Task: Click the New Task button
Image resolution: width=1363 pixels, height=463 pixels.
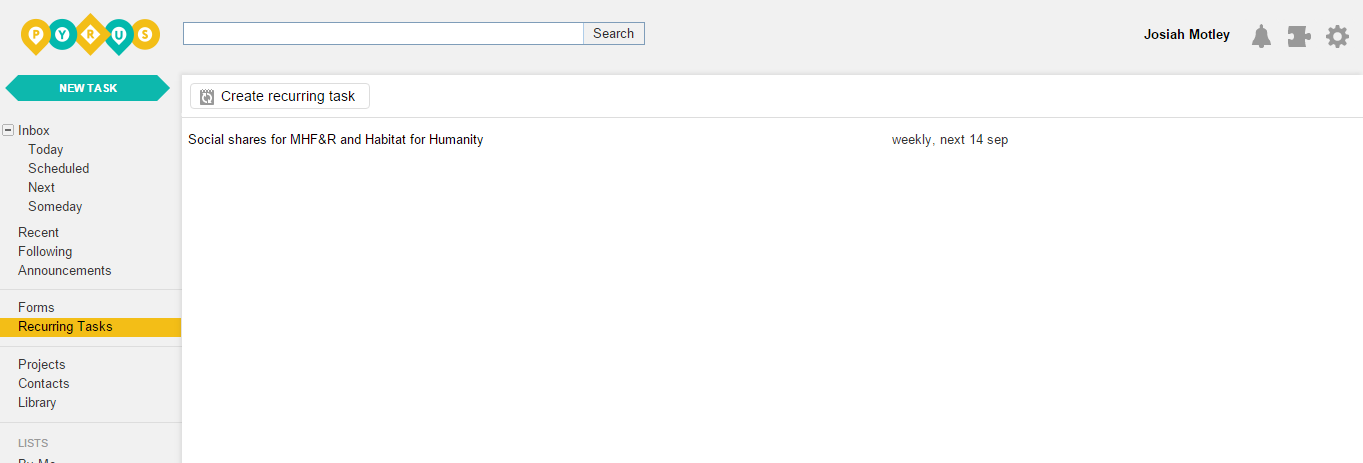Action: pos(88,88)
